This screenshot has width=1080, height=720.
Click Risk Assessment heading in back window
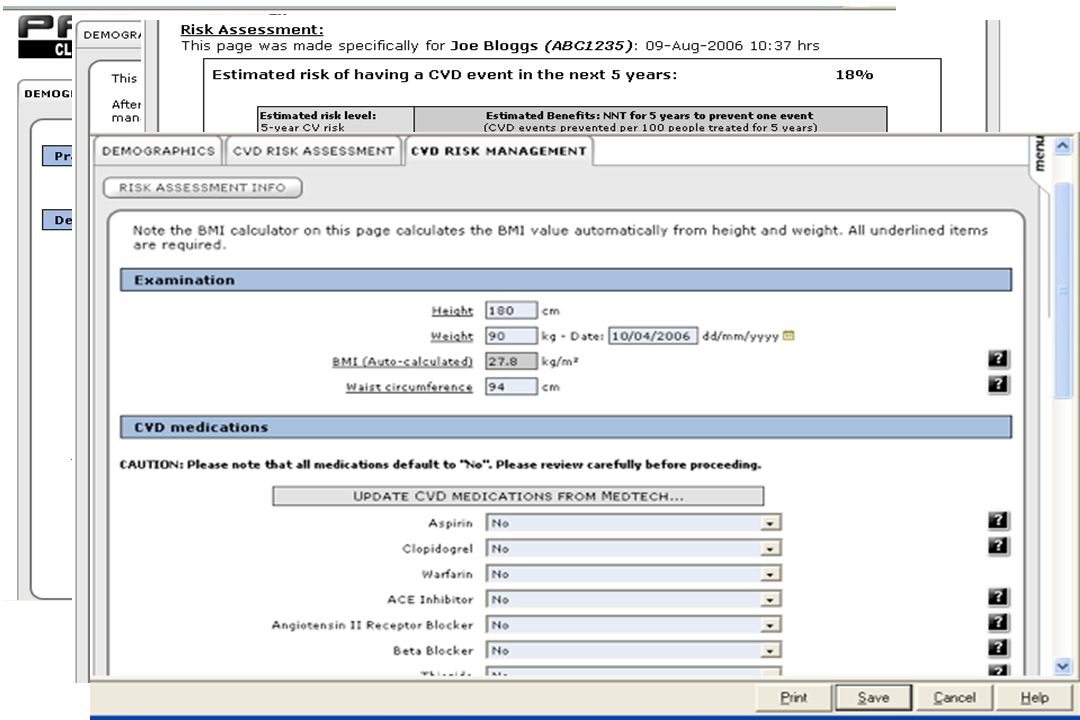(251, 30)
